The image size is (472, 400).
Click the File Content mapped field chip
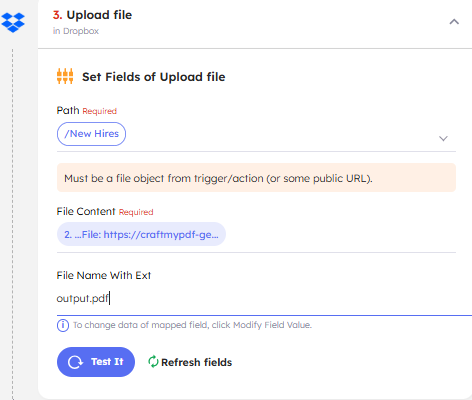click(x=141, y=234)
